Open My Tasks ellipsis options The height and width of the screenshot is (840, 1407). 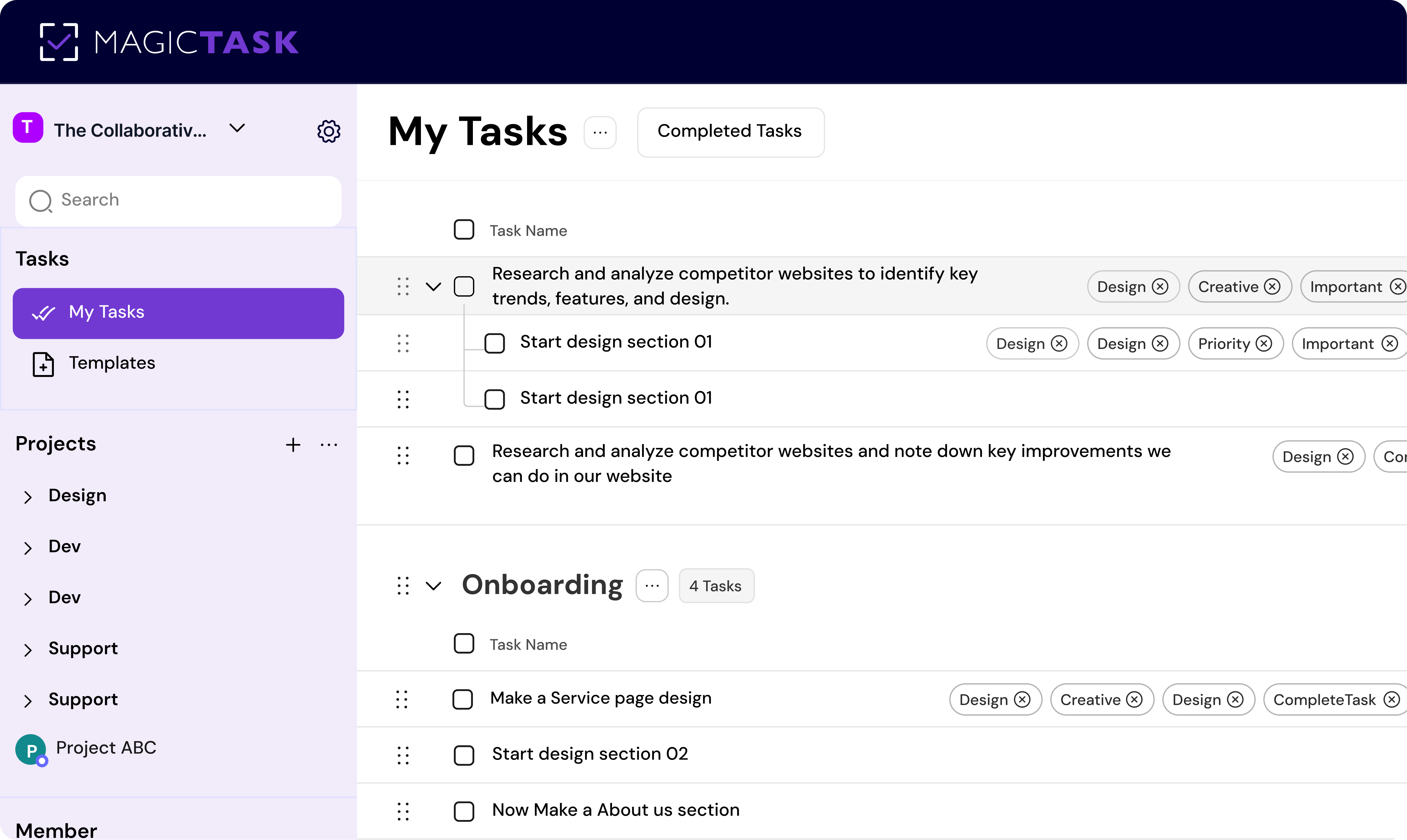pos(600,132)
